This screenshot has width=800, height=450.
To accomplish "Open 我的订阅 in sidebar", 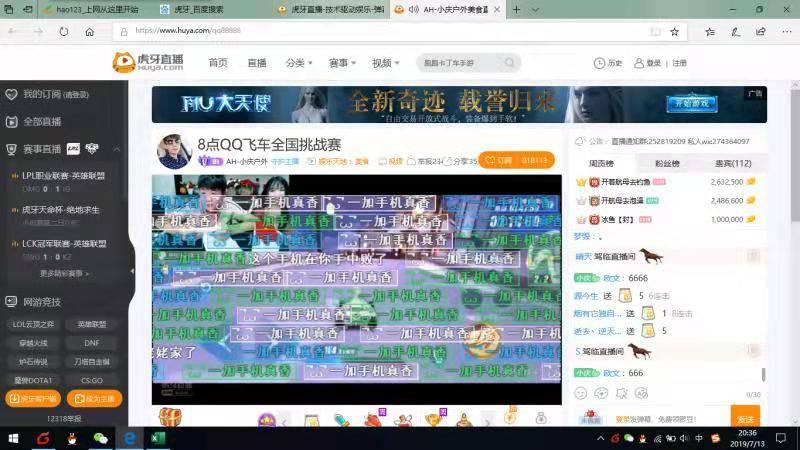I will point(47,94).
